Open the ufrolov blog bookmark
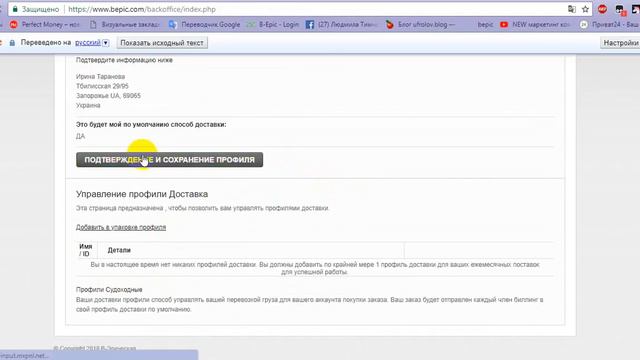 [420, 24]
